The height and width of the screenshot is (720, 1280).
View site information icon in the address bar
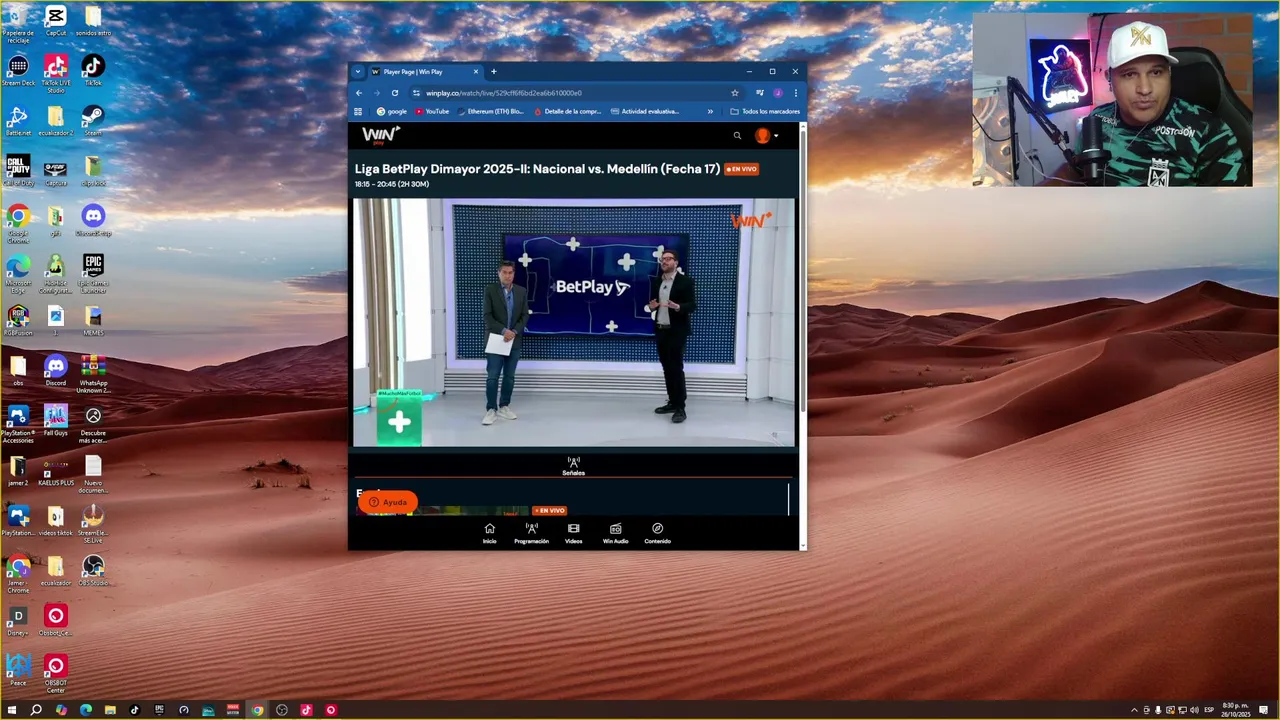[x=416, y=93]
